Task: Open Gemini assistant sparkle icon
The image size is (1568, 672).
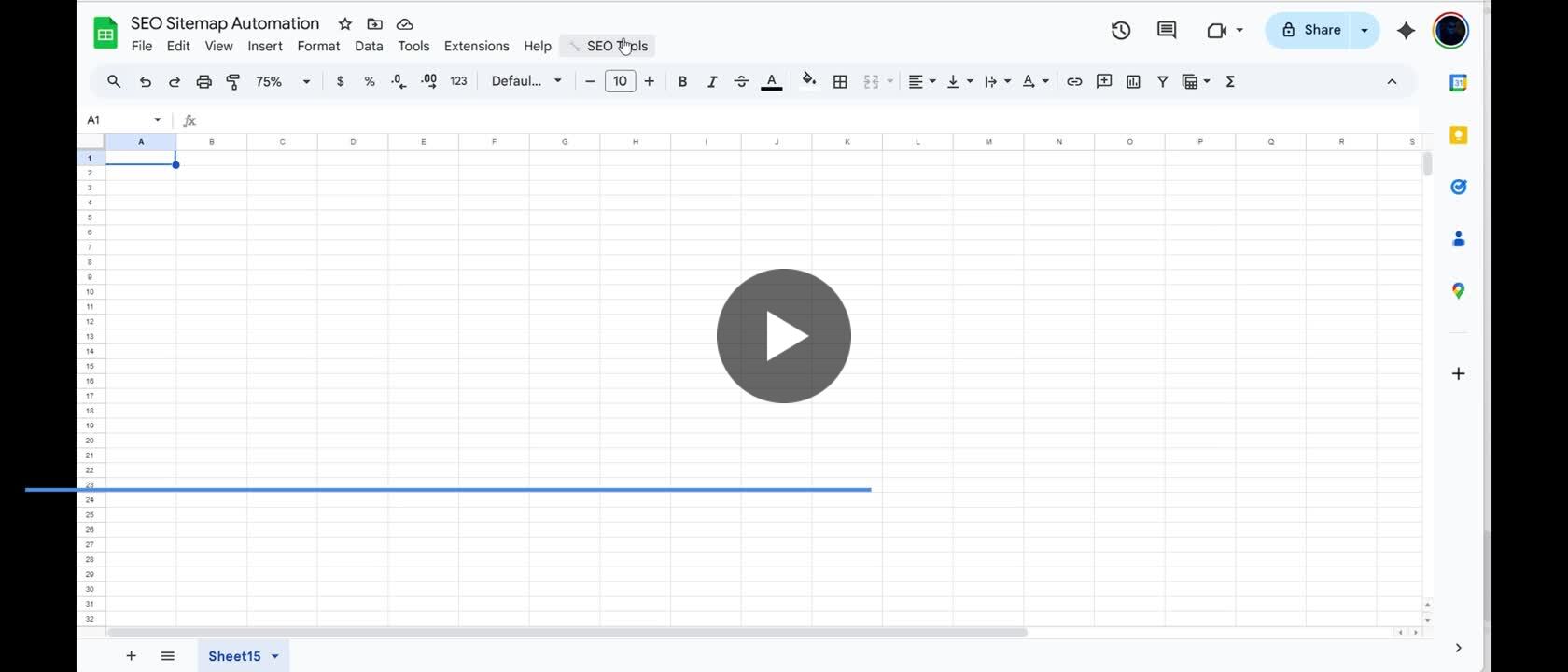Action: click(1406, 31)
